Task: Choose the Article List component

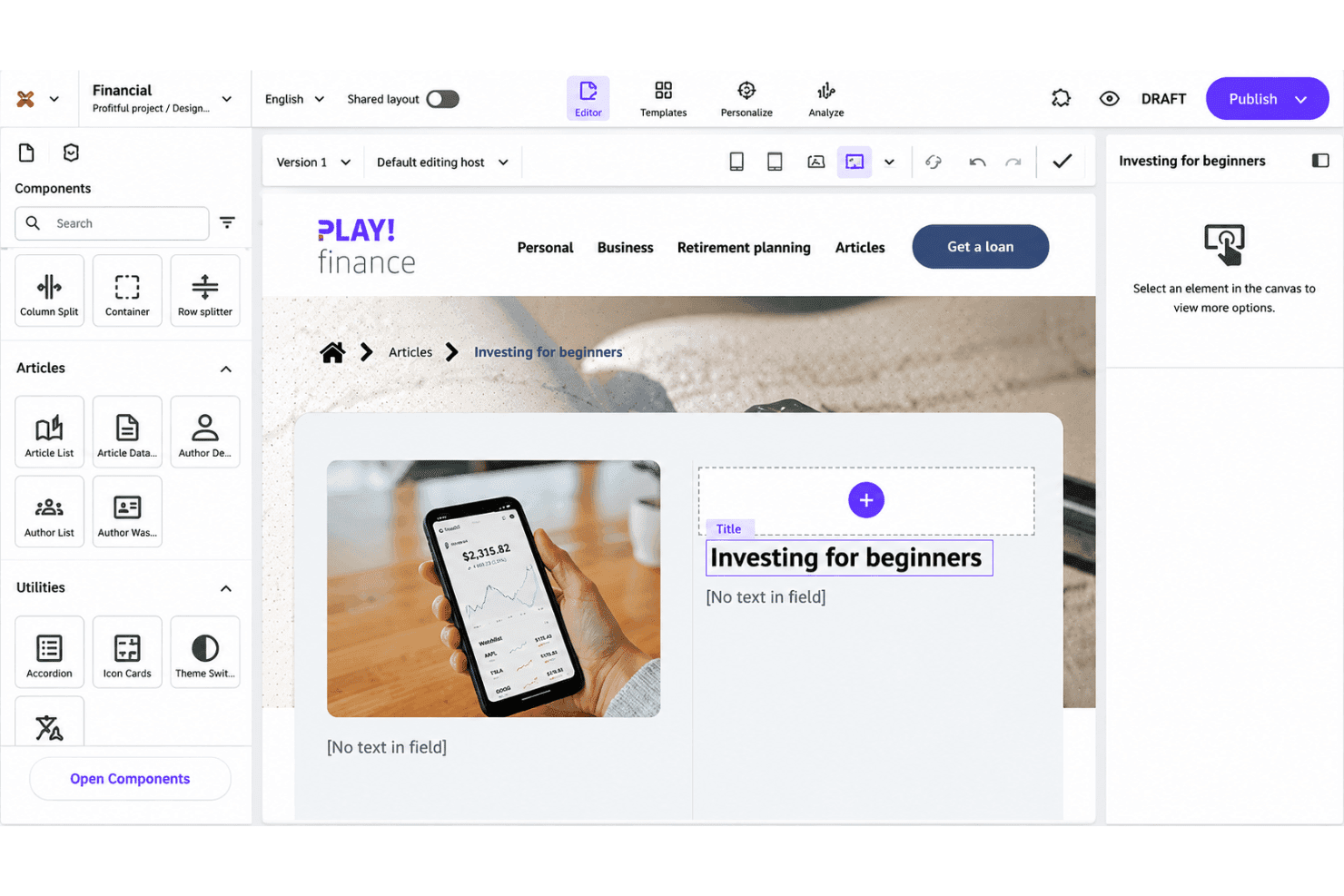Action: (x=49, y=432)
